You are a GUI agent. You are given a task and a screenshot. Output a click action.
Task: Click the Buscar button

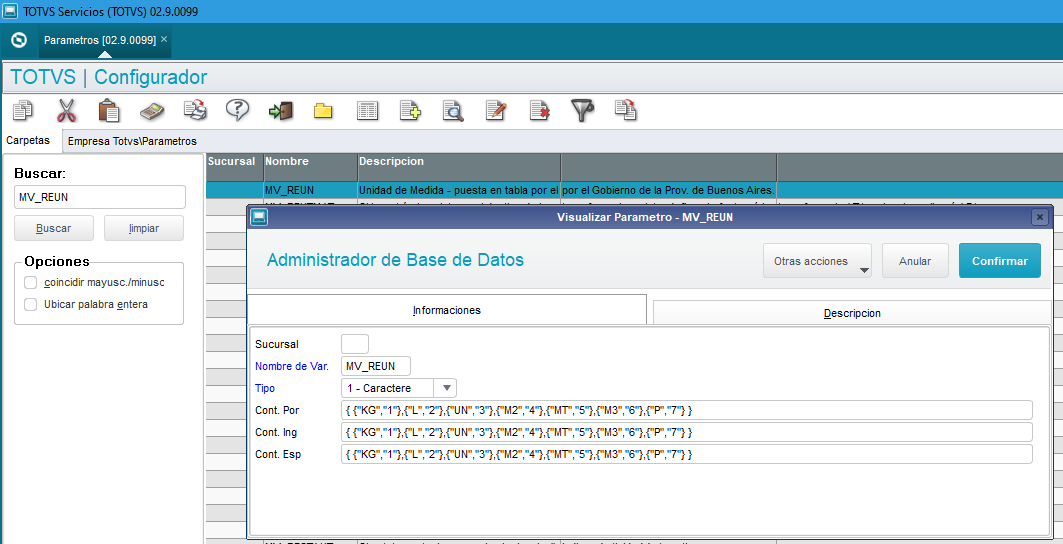coord(54,228)
